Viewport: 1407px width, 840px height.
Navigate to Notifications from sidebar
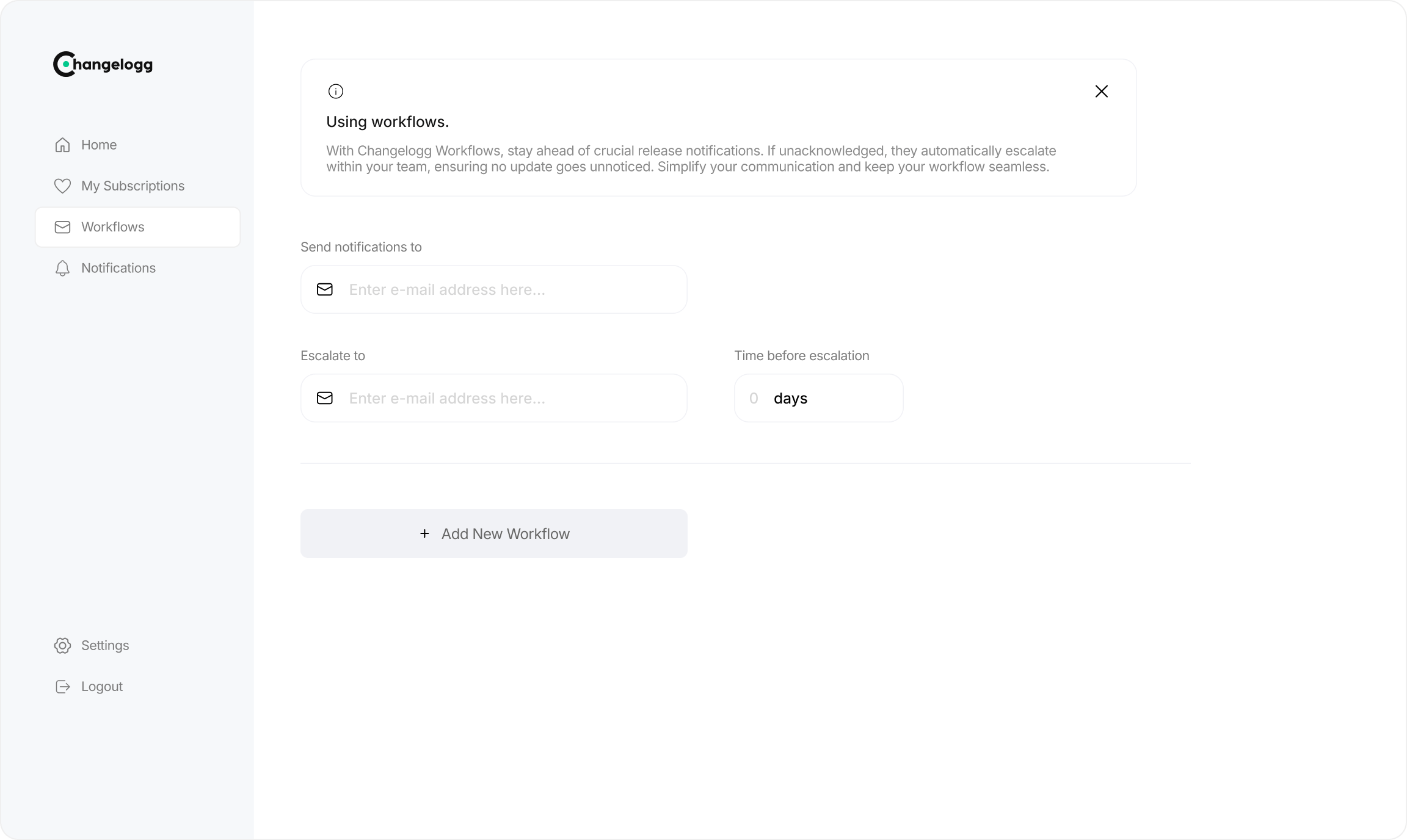tap(118, 268)
